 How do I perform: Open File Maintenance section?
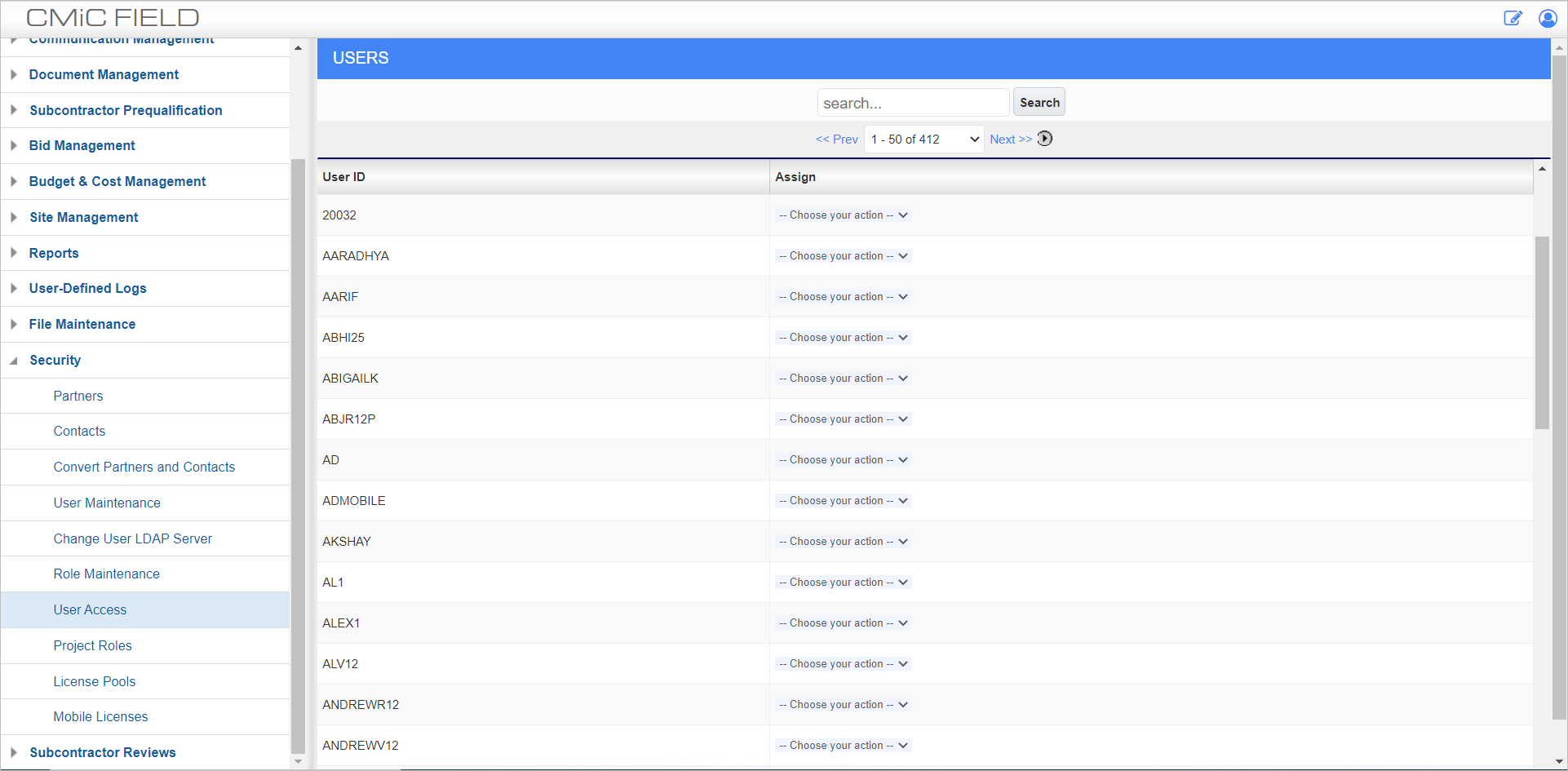pos(82,324)
